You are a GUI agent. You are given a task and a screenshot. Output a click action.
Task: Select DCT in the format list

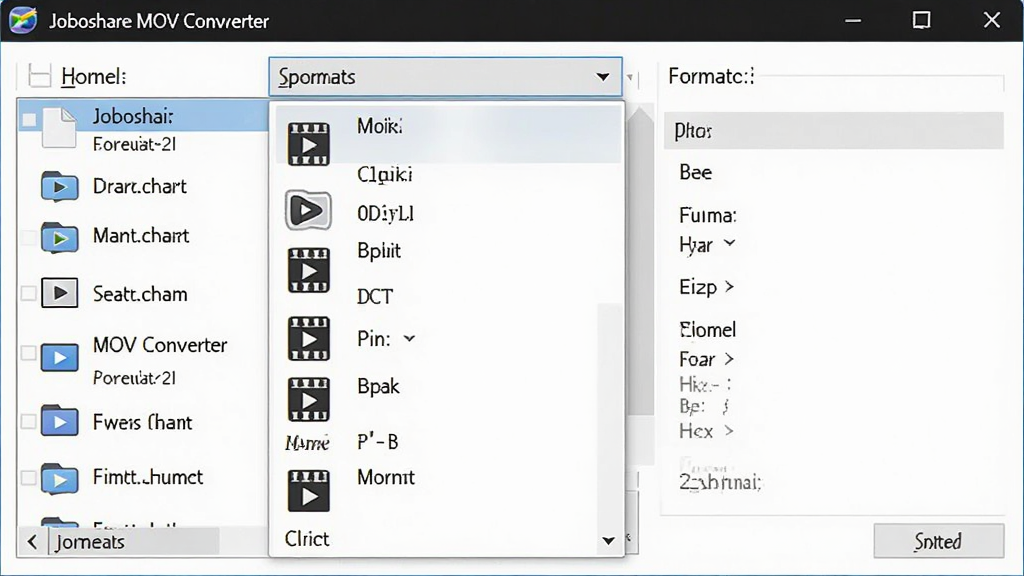pyautogui.click(x=375, y=297)
